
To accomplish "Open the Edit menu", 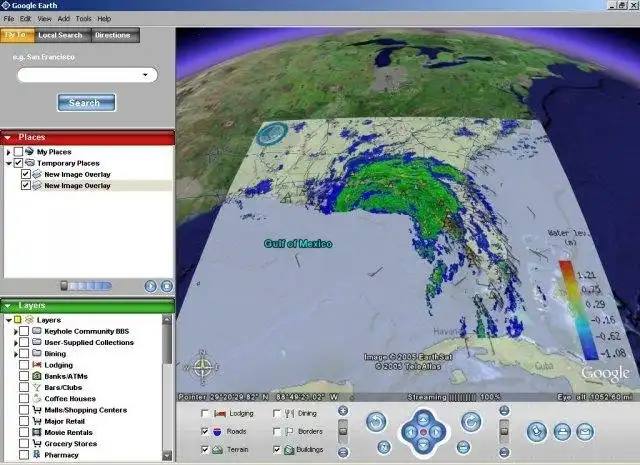I will [x=25, y=19].
